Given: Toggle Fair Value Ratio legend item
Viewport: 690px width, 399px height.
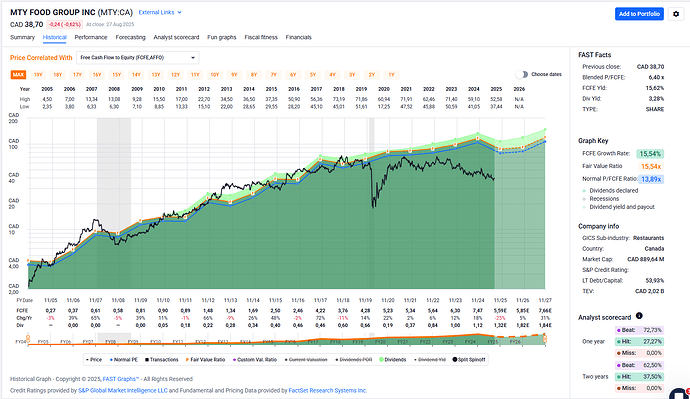Looking at the screenshot, I should coord(206,359).
